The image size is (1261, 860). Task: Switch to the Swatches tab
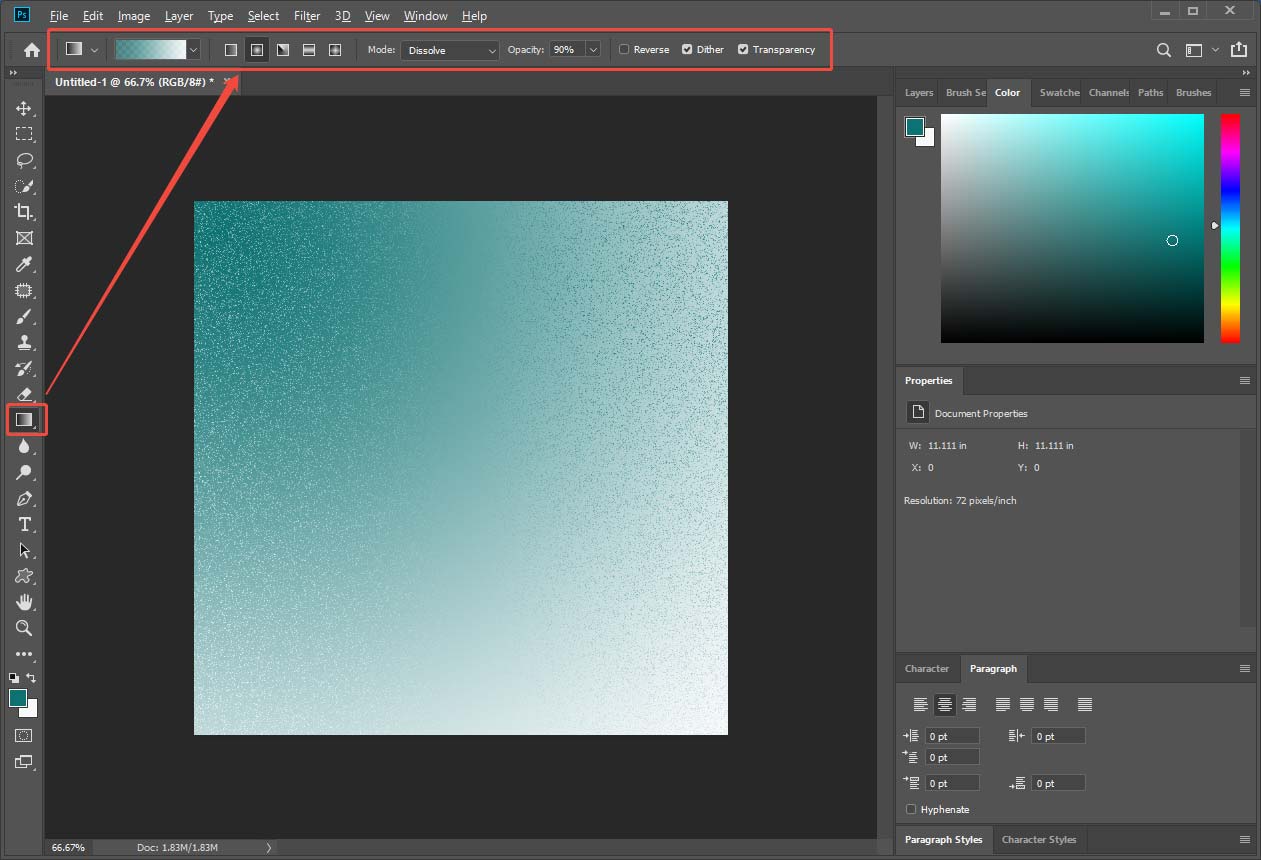1058,93
